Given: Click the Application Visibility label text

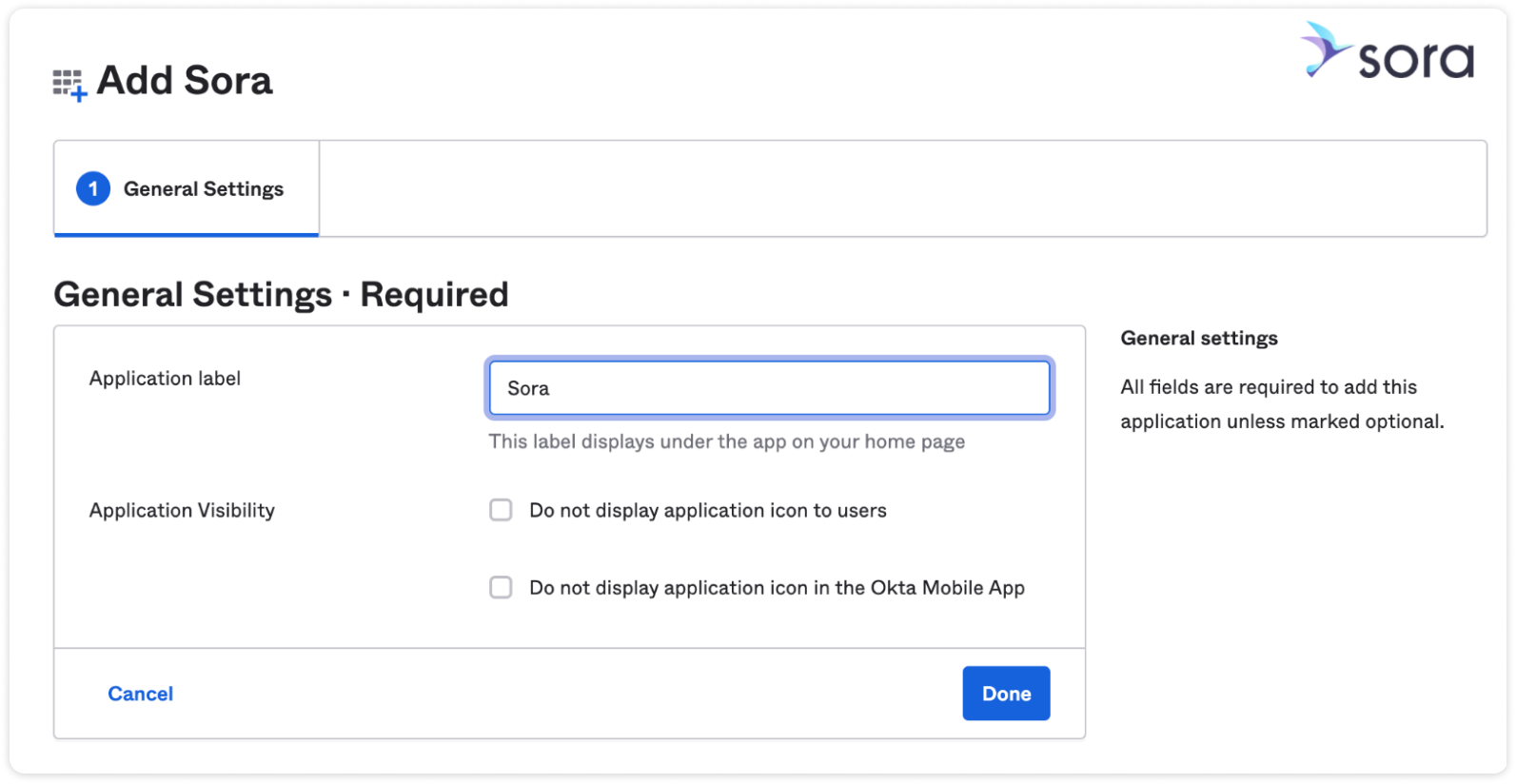Looking at the screenshot, I should point(182,510).
